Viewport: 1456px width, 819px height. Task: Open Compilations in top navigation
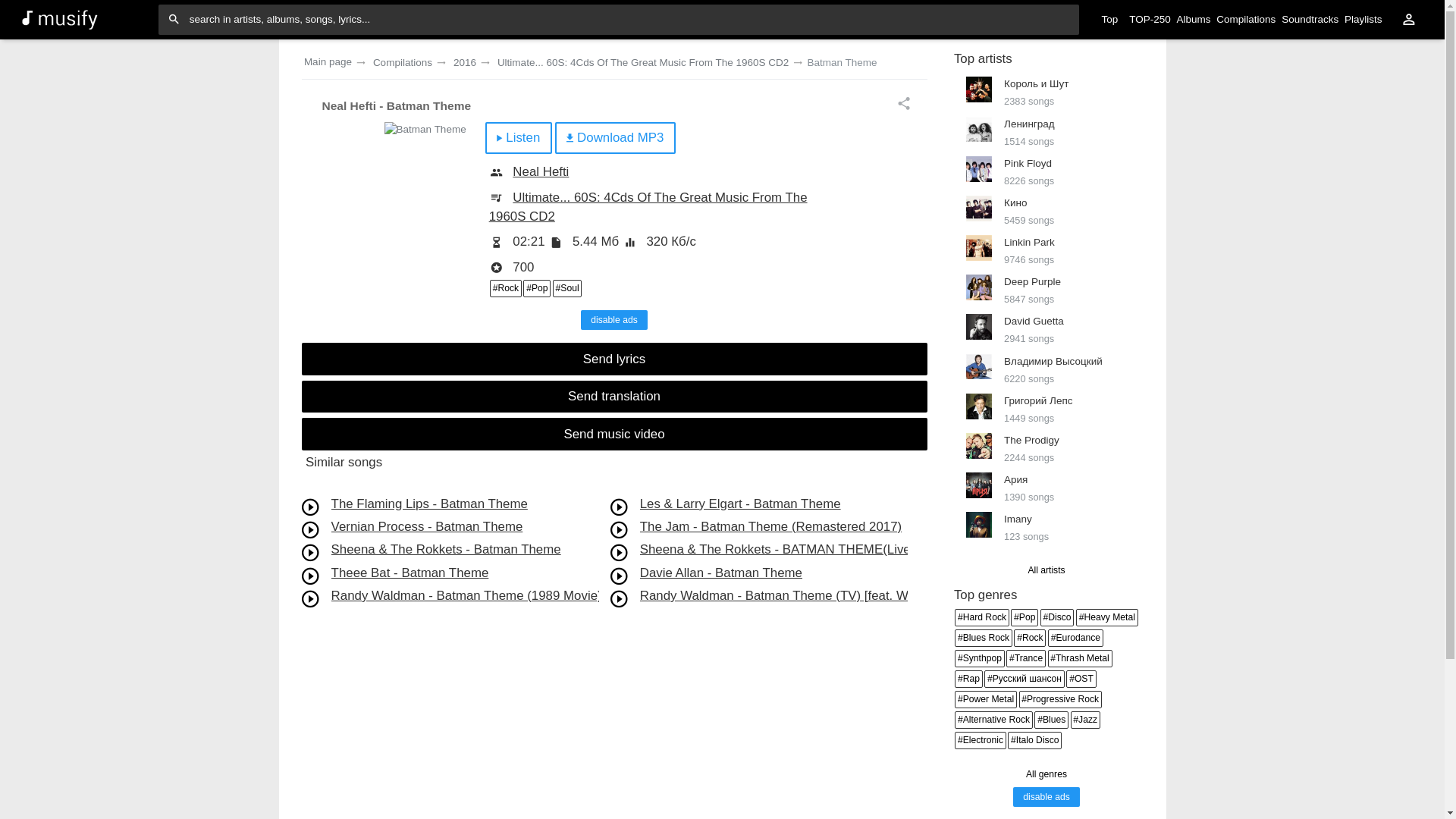click(1246, 20)
